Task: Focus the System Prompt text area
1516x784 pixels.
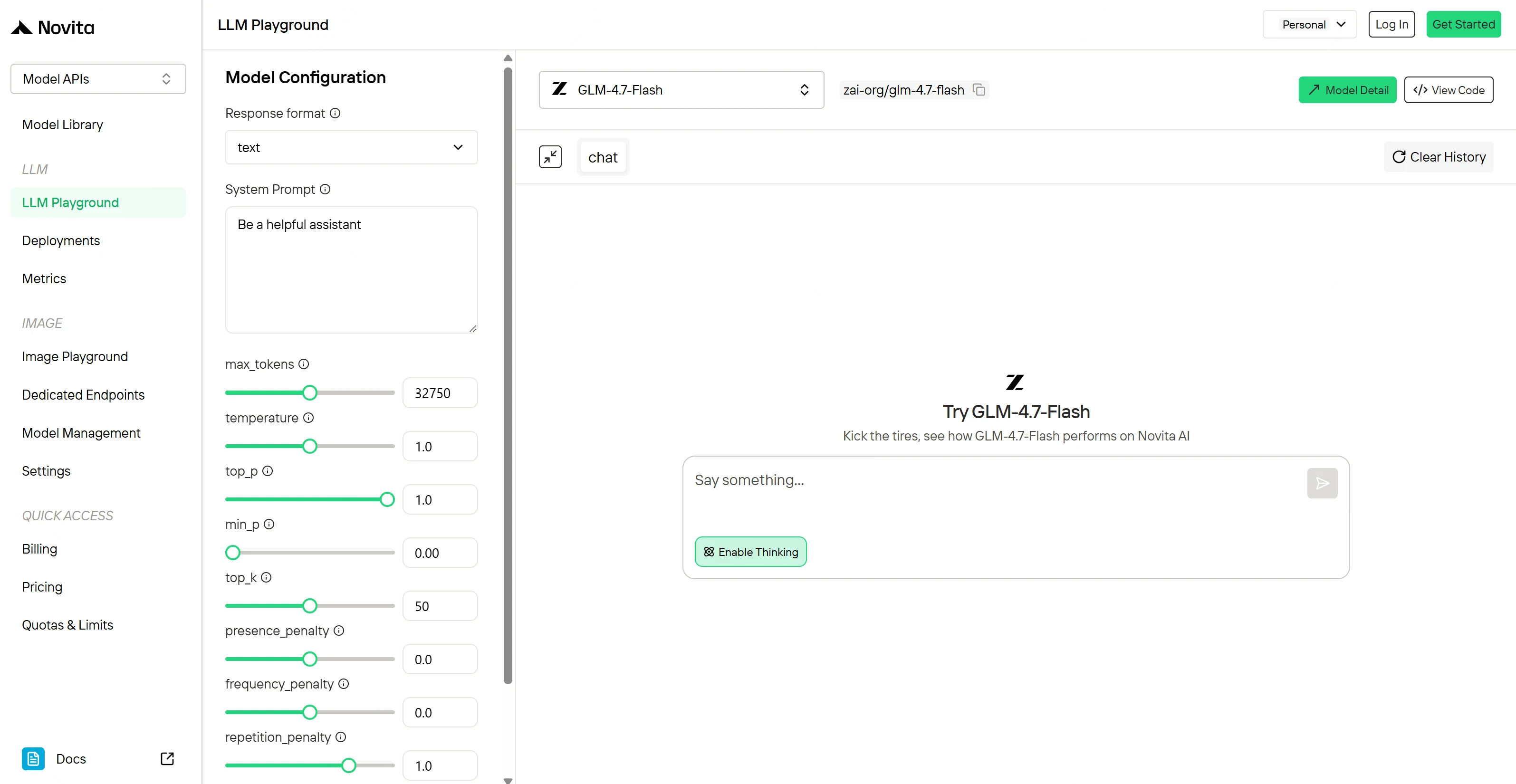Action: [351, 269]
